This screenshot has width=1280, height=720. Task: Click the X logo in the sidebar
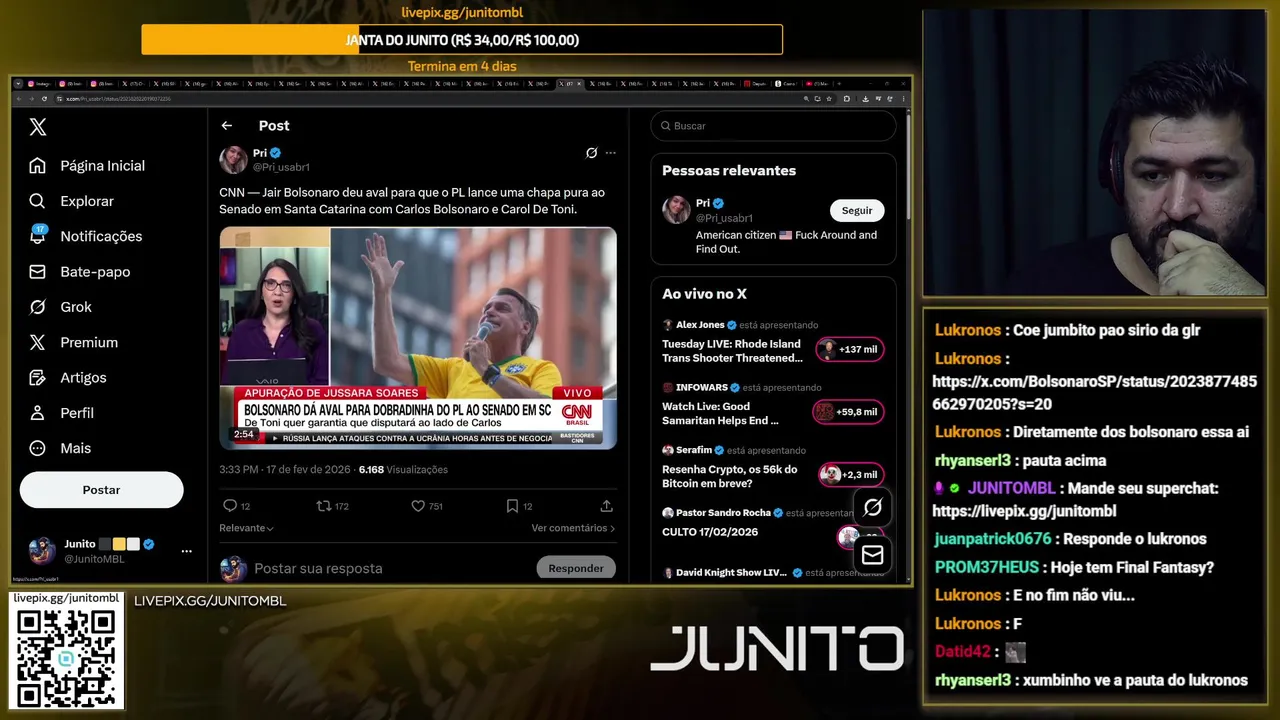pyautogui.click(x=38, y=127)
